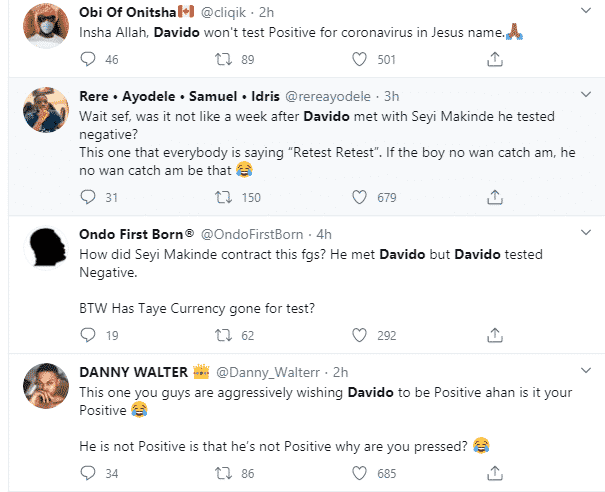Like DANNY WALTER's tweet with 685 likes
The width and height of the screenshot is (605, 492).
coord(359,473)
